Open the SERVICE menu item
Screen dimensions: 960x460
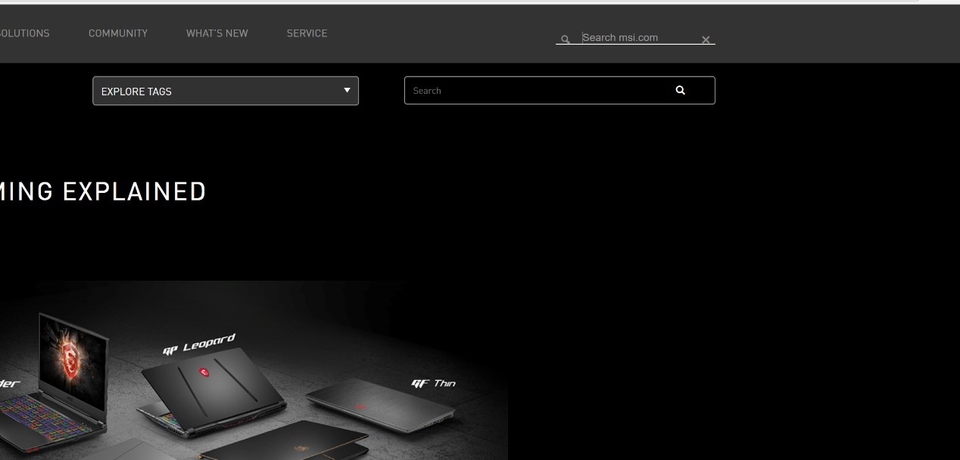coord(307,33)
